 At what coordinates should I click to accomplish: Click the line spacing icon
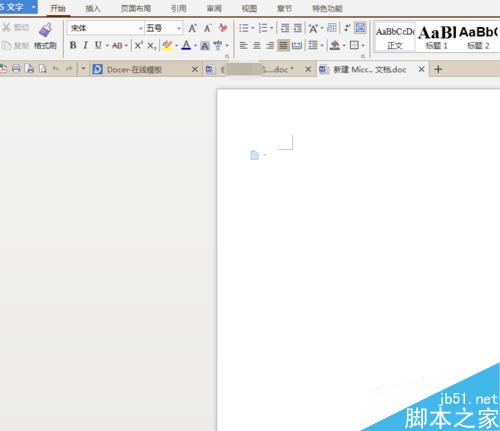pyautogui.click(x=313, y=45)
